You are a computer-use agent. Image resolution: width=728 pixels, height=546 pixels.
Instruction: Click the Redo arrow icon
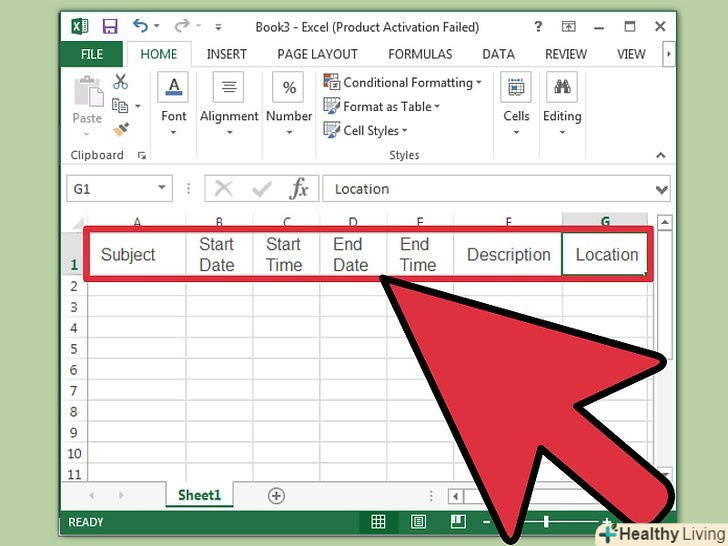pyautogui.click(x=182, y=26)
